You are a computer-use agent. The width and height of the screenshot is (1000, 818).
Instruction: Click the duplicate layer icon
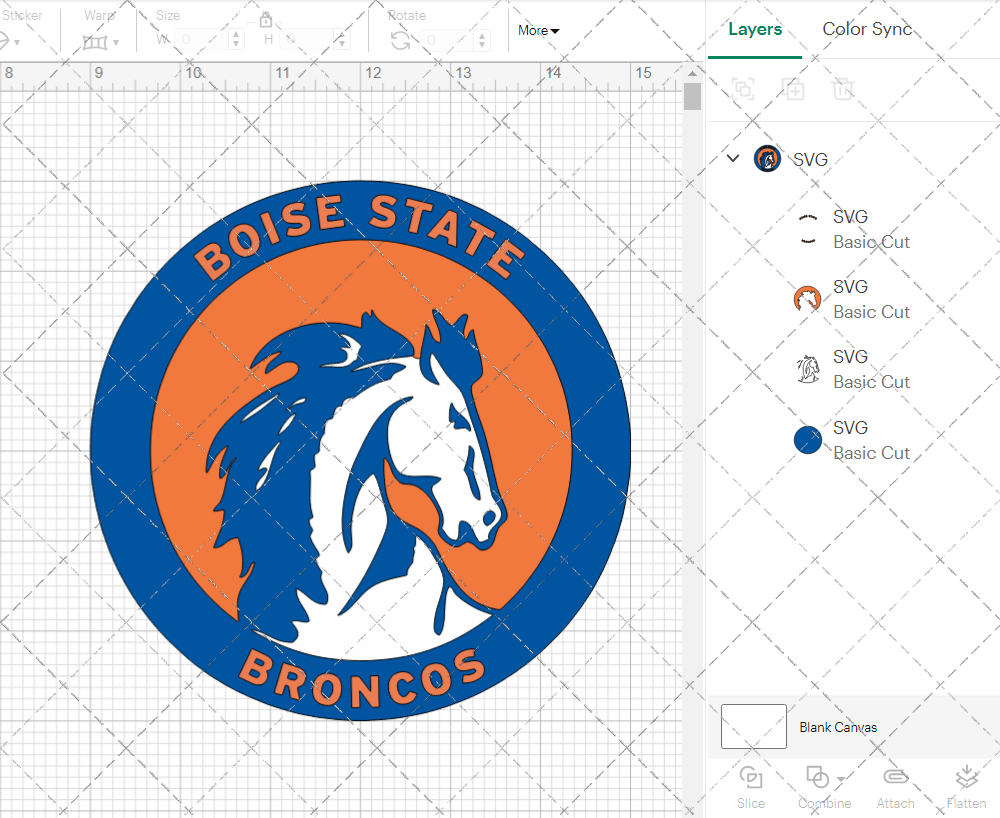[794, 89]
